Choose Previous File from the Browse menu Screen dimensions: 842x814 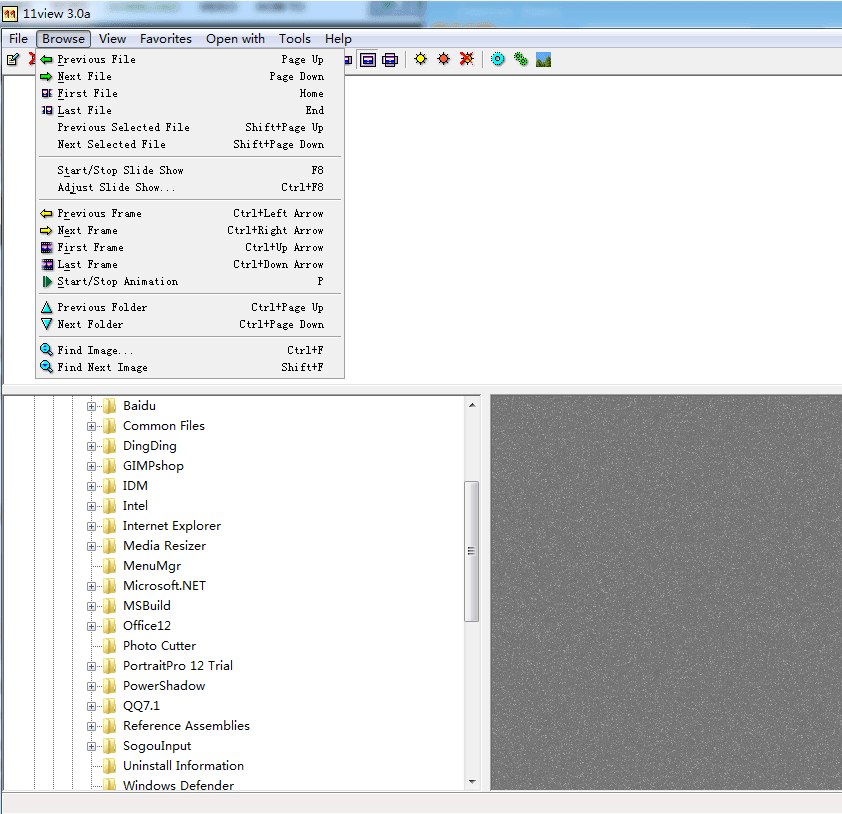pos(96,60)
